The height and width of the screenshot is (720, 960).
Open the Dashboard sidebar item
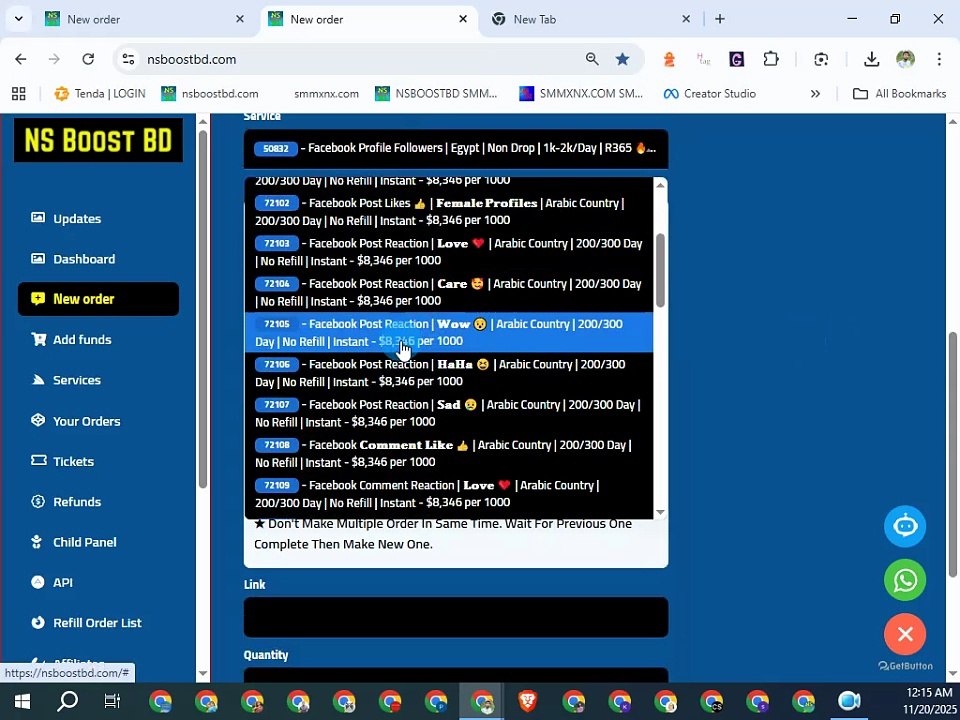click(x=73, y=259)
